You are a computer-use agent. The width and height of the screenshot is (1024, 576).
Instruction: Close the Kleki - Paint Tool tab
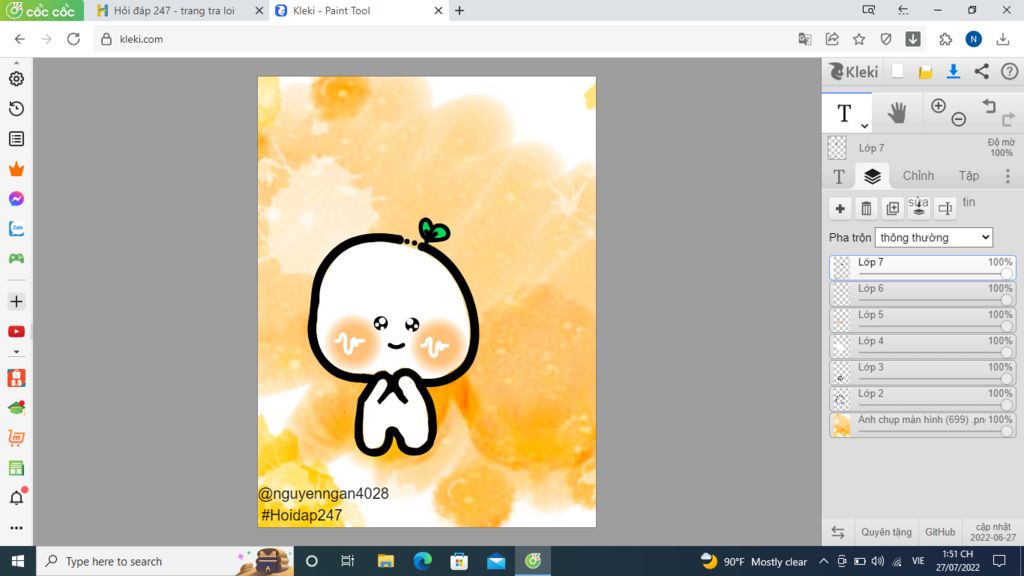tap(438, 10)
